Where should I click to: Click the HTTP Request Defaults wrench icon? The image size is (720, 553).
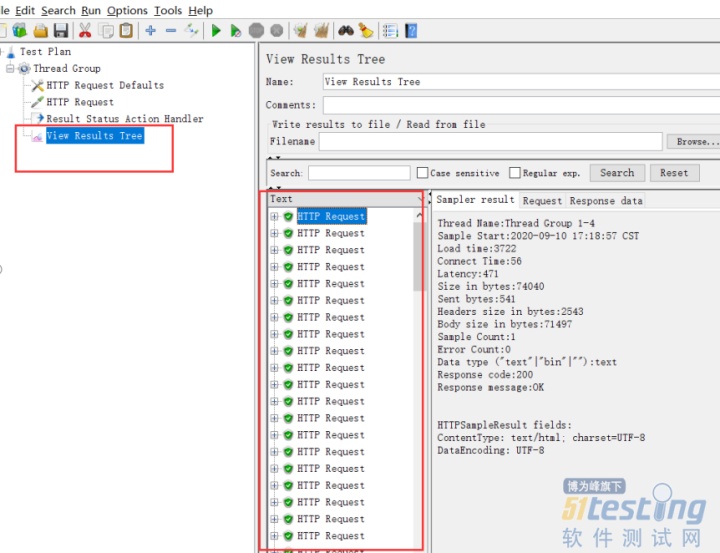tap(38, 85)
